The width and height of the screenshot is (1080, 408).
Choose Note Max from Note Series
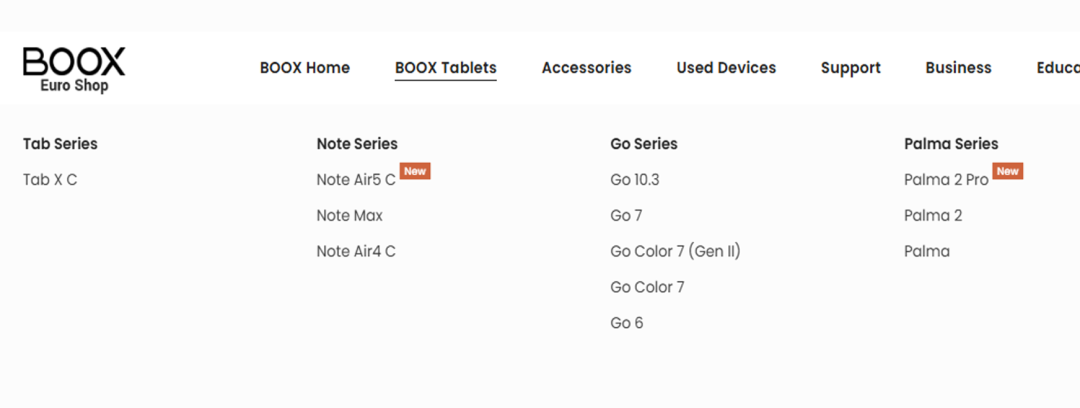point(350,216)
